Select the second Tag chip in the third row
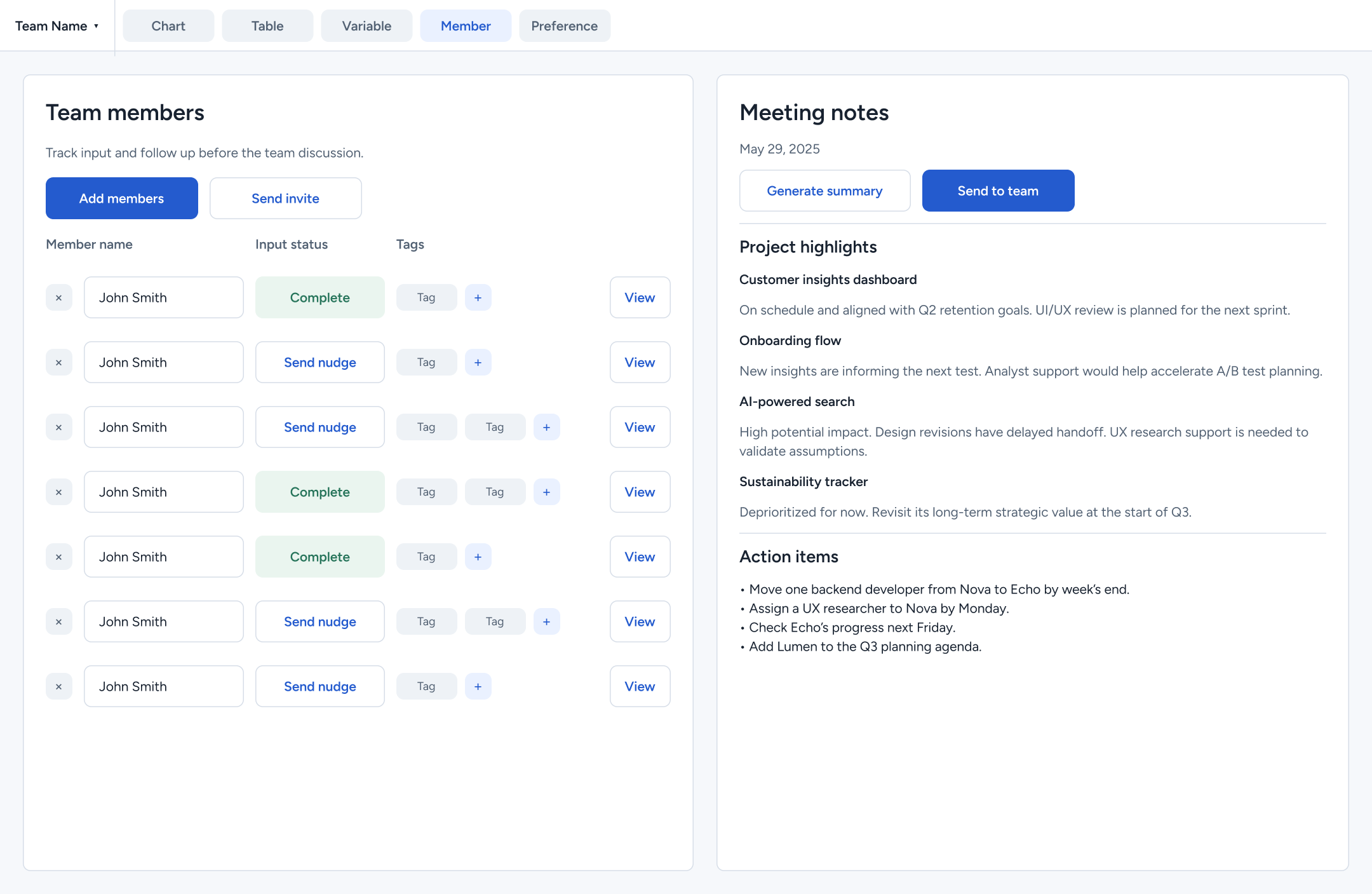 coord(495,427)
